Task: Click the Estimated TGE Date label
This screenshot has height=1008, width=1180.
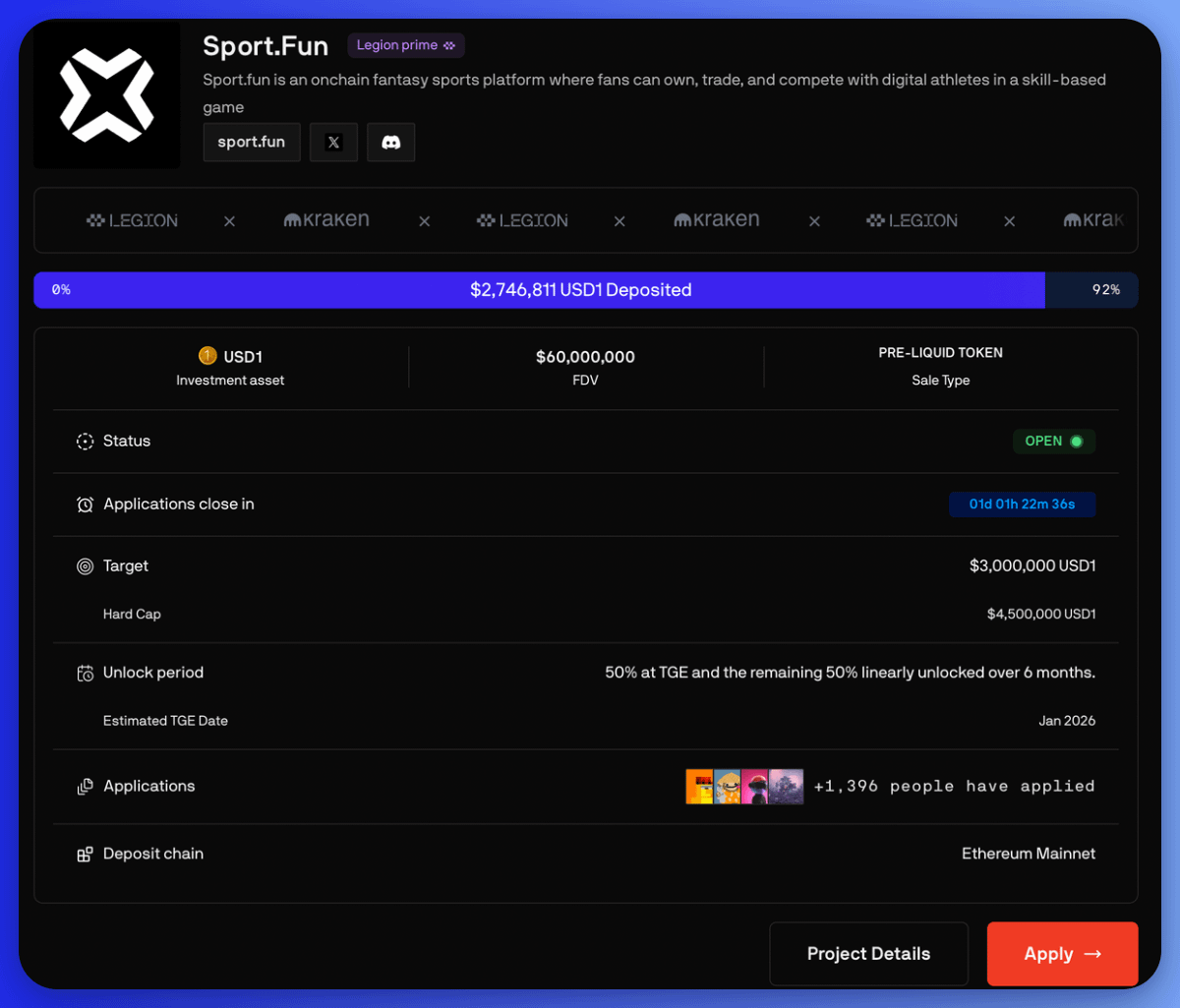Action: point(165,721)
